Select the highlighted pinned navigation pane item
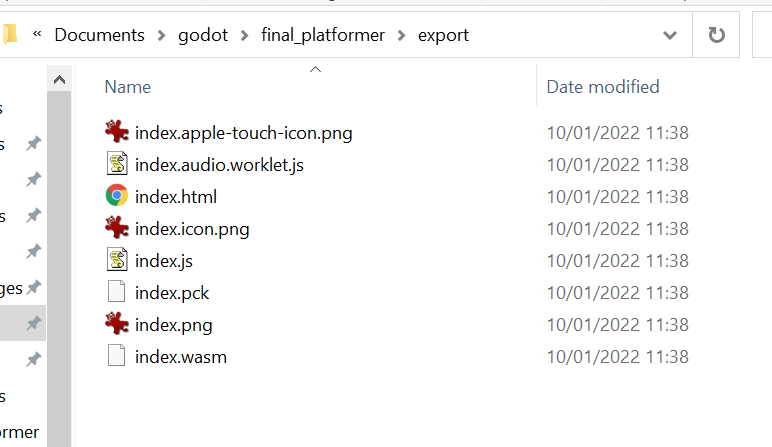 (23, 323)
